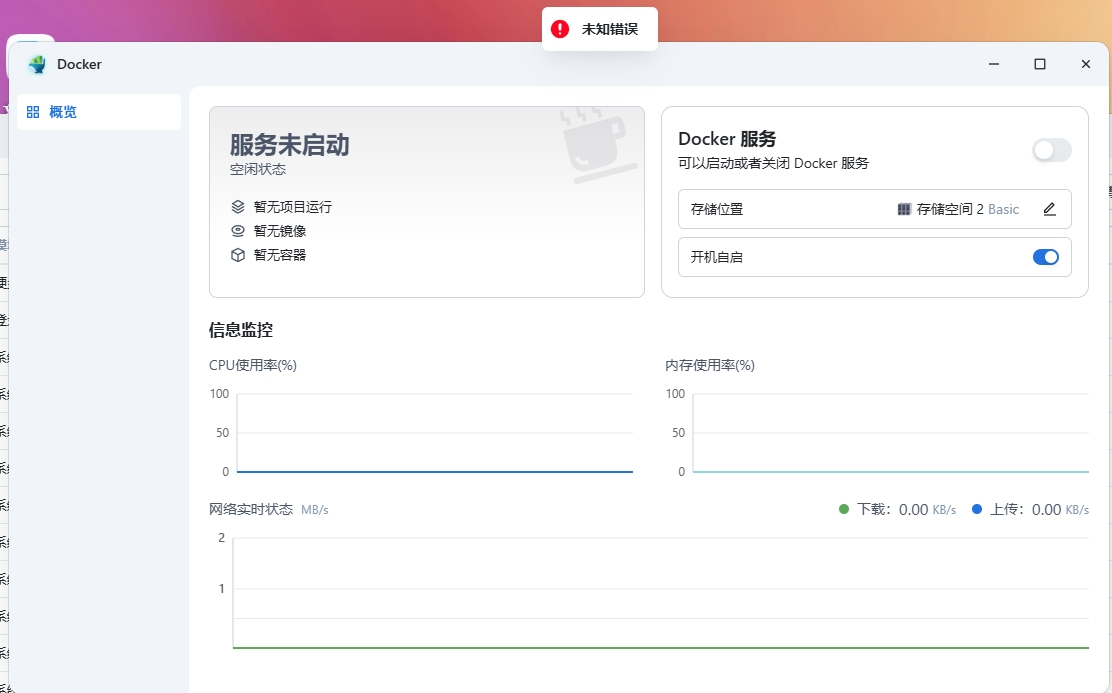Click the 上传 speed value 0.00 KB/s
The width and height of the screenshot is (1112, 693).
pos(1060,509)
